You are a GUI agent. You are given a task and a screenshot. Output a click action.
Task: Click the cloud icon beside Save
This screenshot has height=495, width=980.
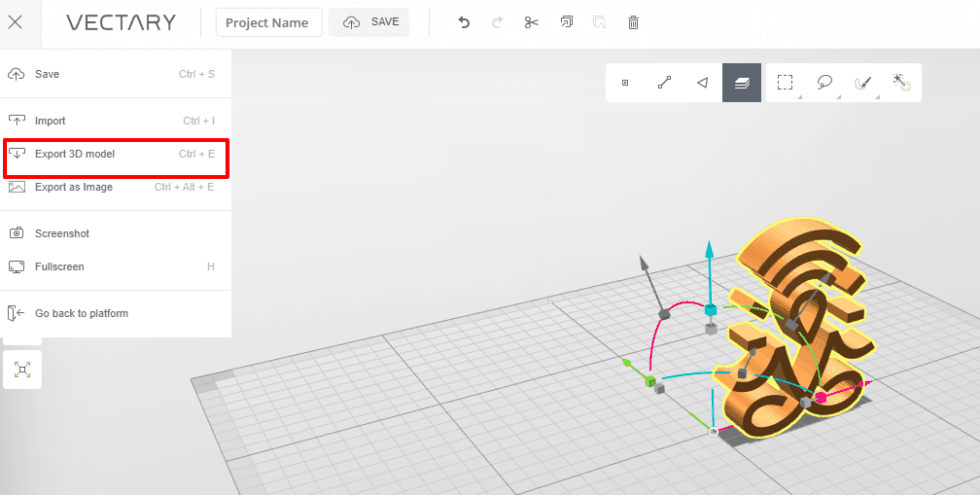point(16,74)
